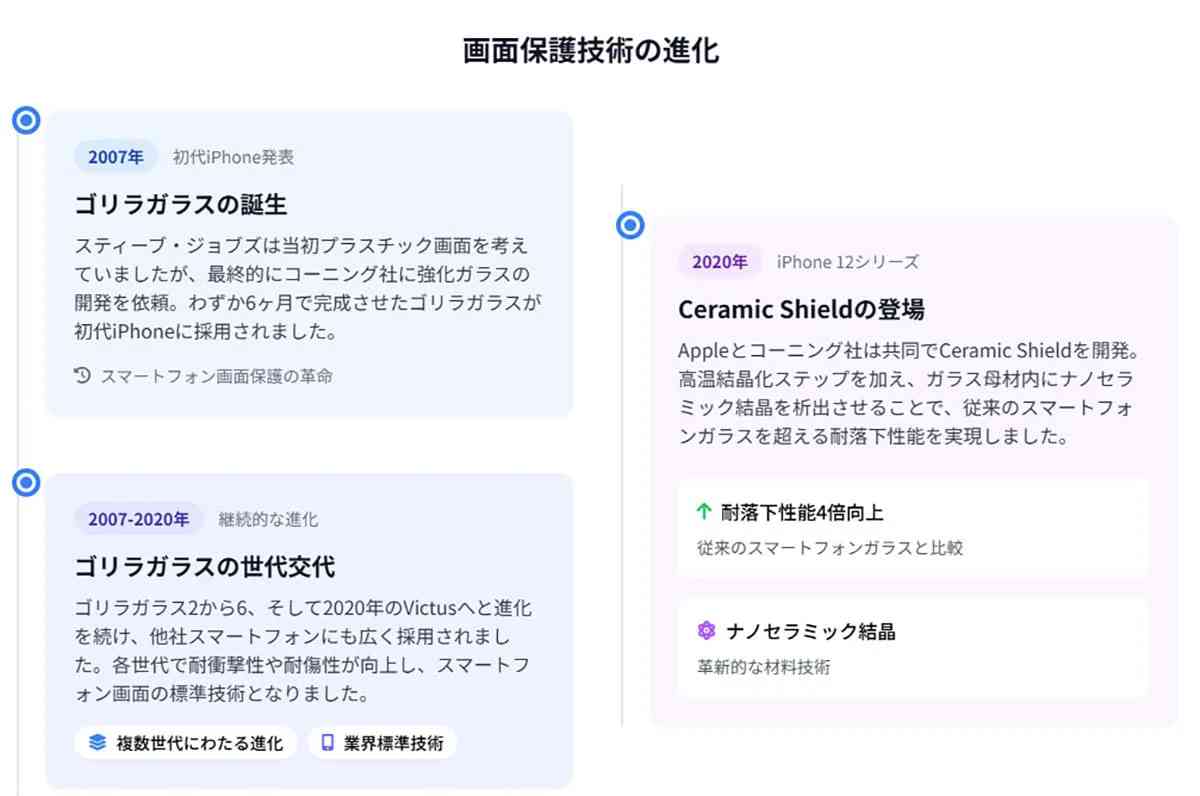1200x796 pixels.
Task: Select the 2007年 year badge
Action: click(x=116, y=157)
